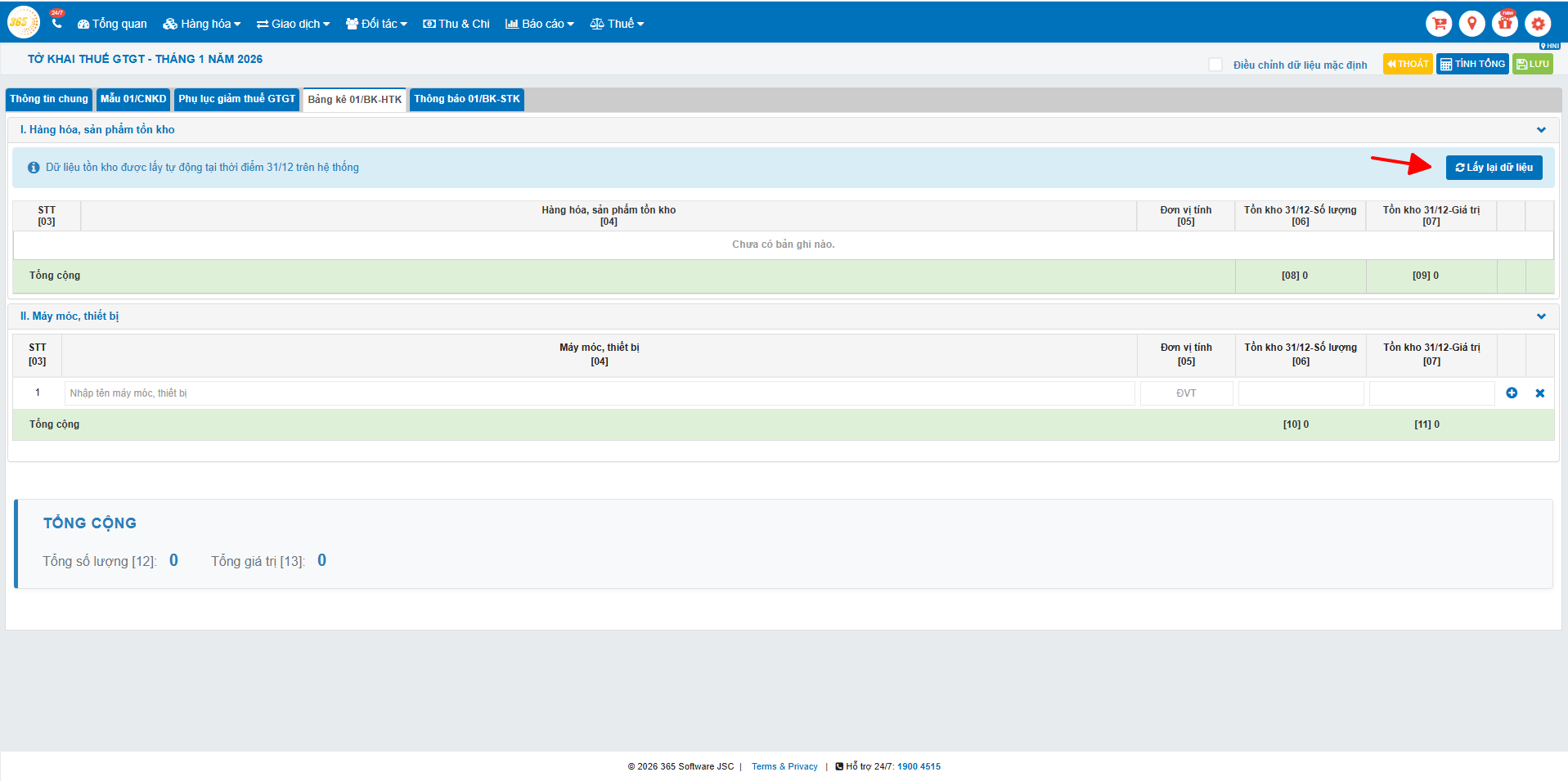Collapse section II. Máy móc, thiết bị
Screen dimensions: 1568x781
1541,316
